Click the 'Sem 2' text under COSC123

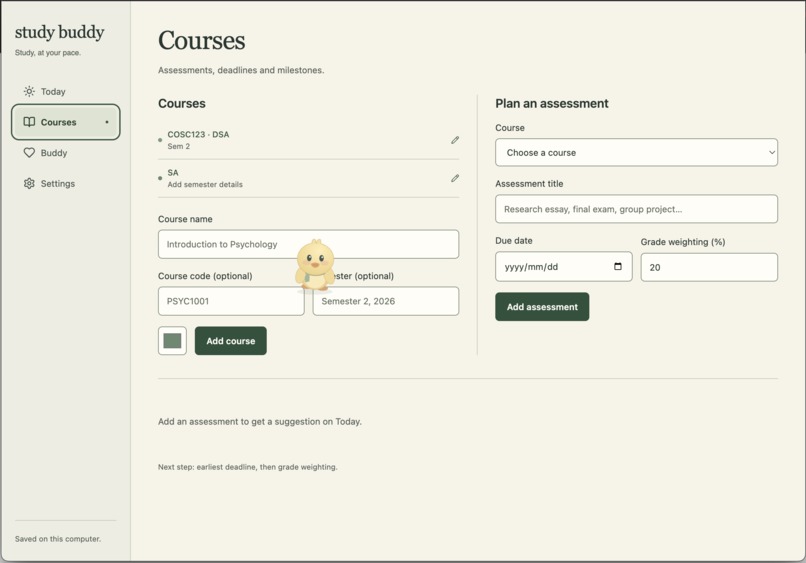[178, 147]
